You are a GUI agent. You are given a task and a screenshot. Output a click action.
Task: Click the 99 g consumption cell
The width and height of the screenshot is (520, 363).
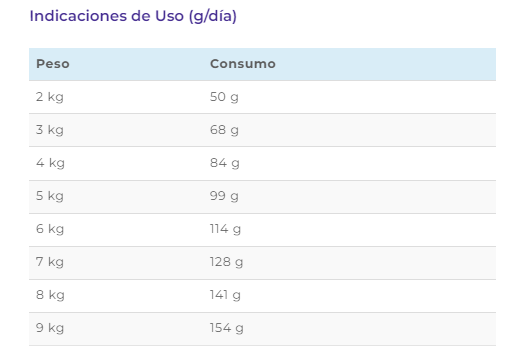click(224, 196)
